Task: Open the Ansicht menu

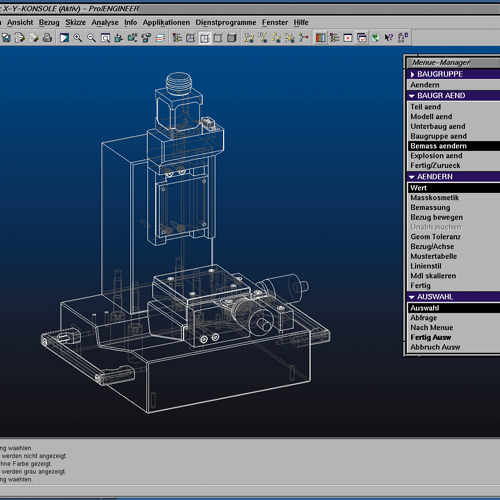Action: coord(20,22)
